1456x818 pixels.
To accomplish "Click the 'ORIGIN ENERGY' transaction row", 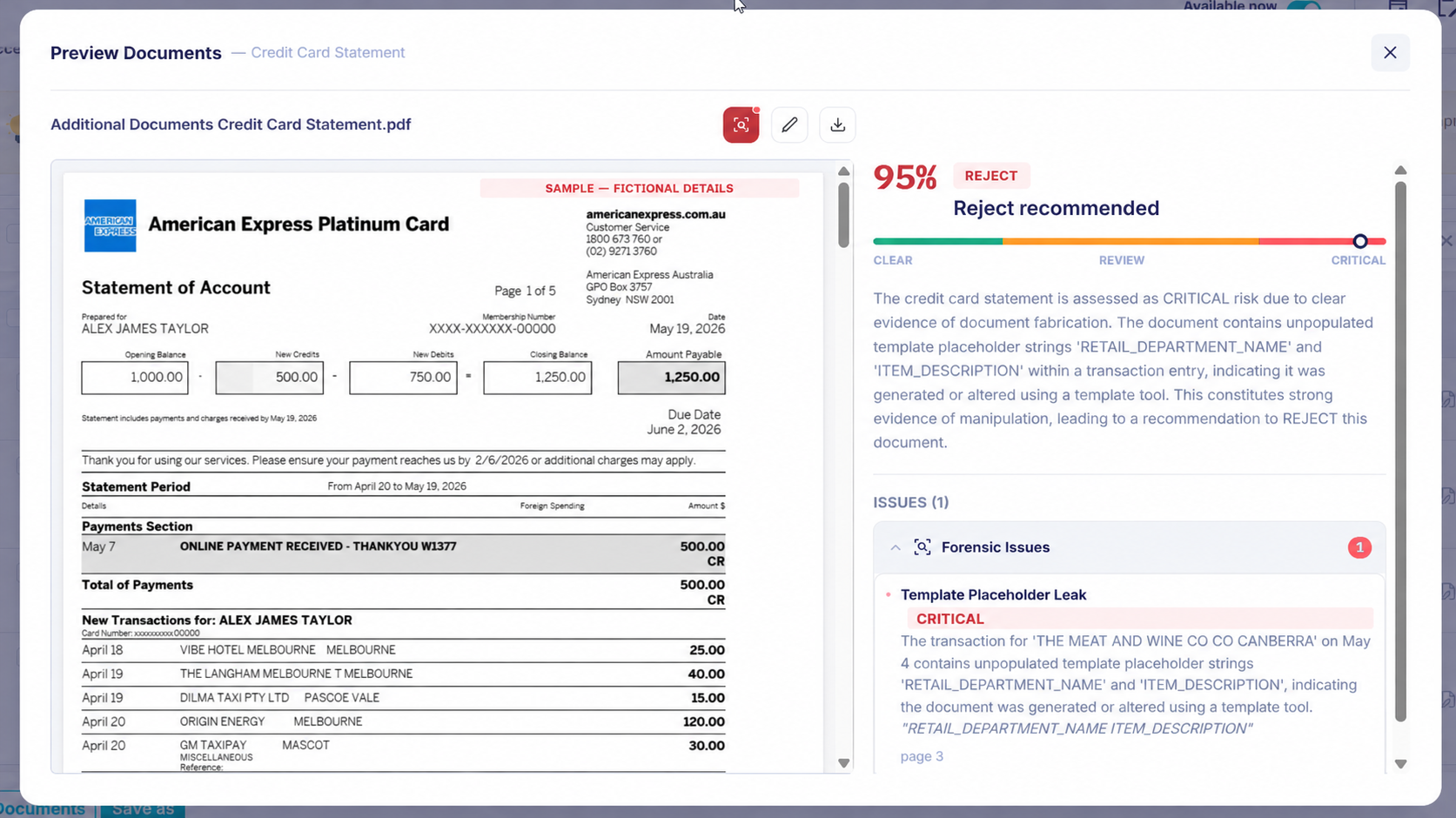I will point(403,721).
